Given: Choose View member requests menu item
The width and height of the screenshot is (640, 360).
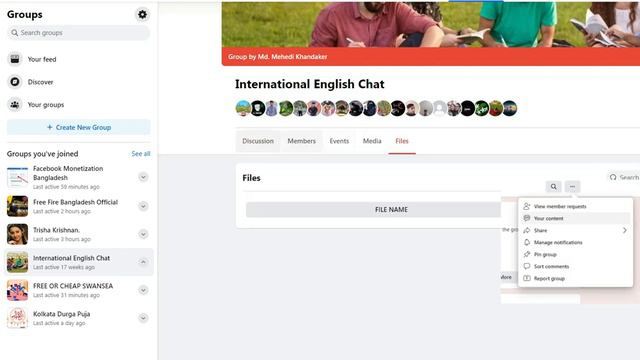Looking at the screenshot, I should click(575, 207).
